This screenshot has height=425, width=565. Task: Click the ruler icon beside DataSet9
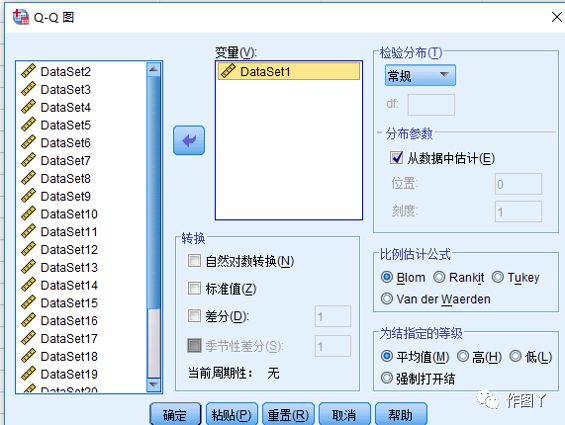pyautogui.click(x=28, y=196)
